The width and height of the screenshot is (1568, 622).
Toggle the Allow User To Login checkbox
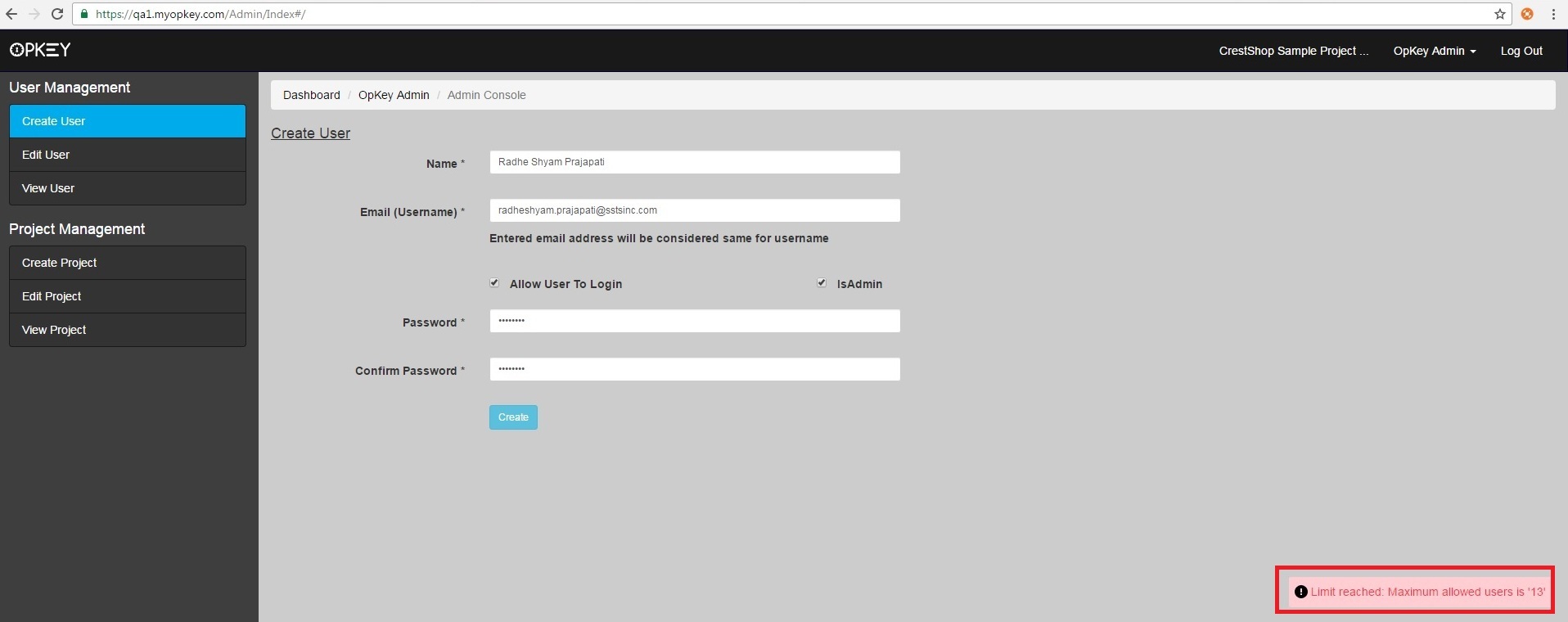point(494,282)
